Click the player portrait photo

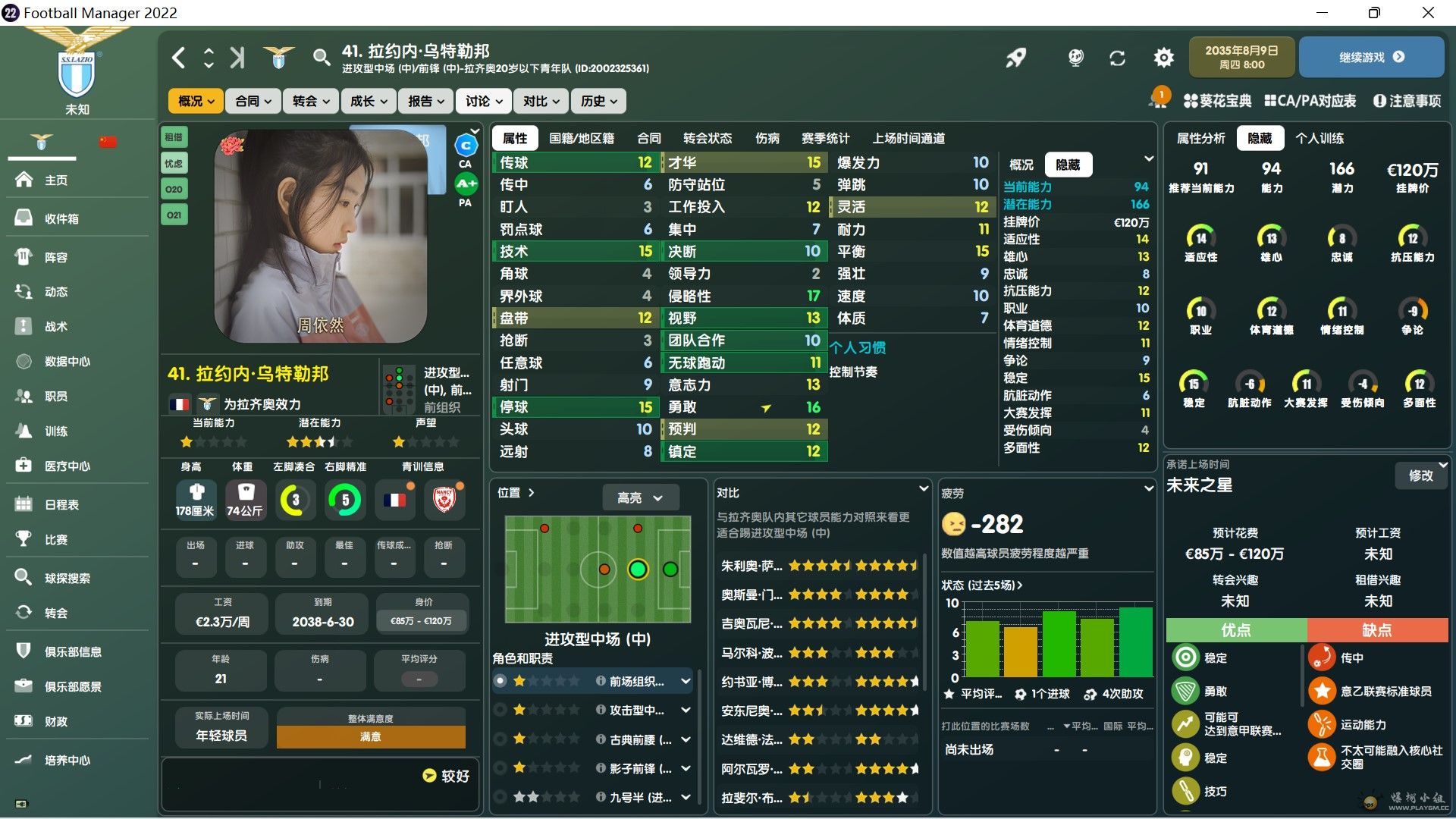[x=320, y=236]
